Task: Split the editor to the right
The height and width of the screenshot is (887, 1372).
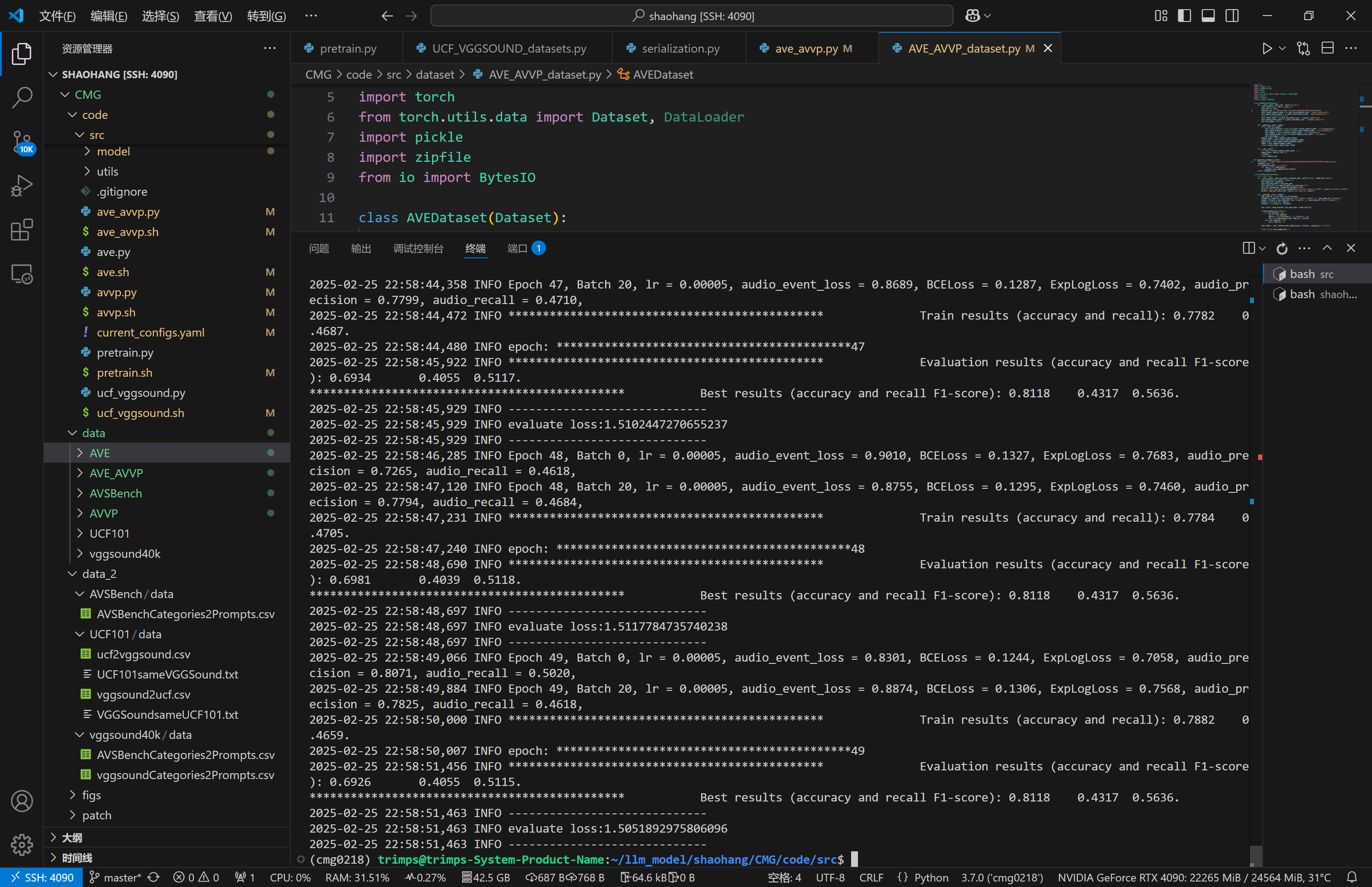Action: point(1327,48)
